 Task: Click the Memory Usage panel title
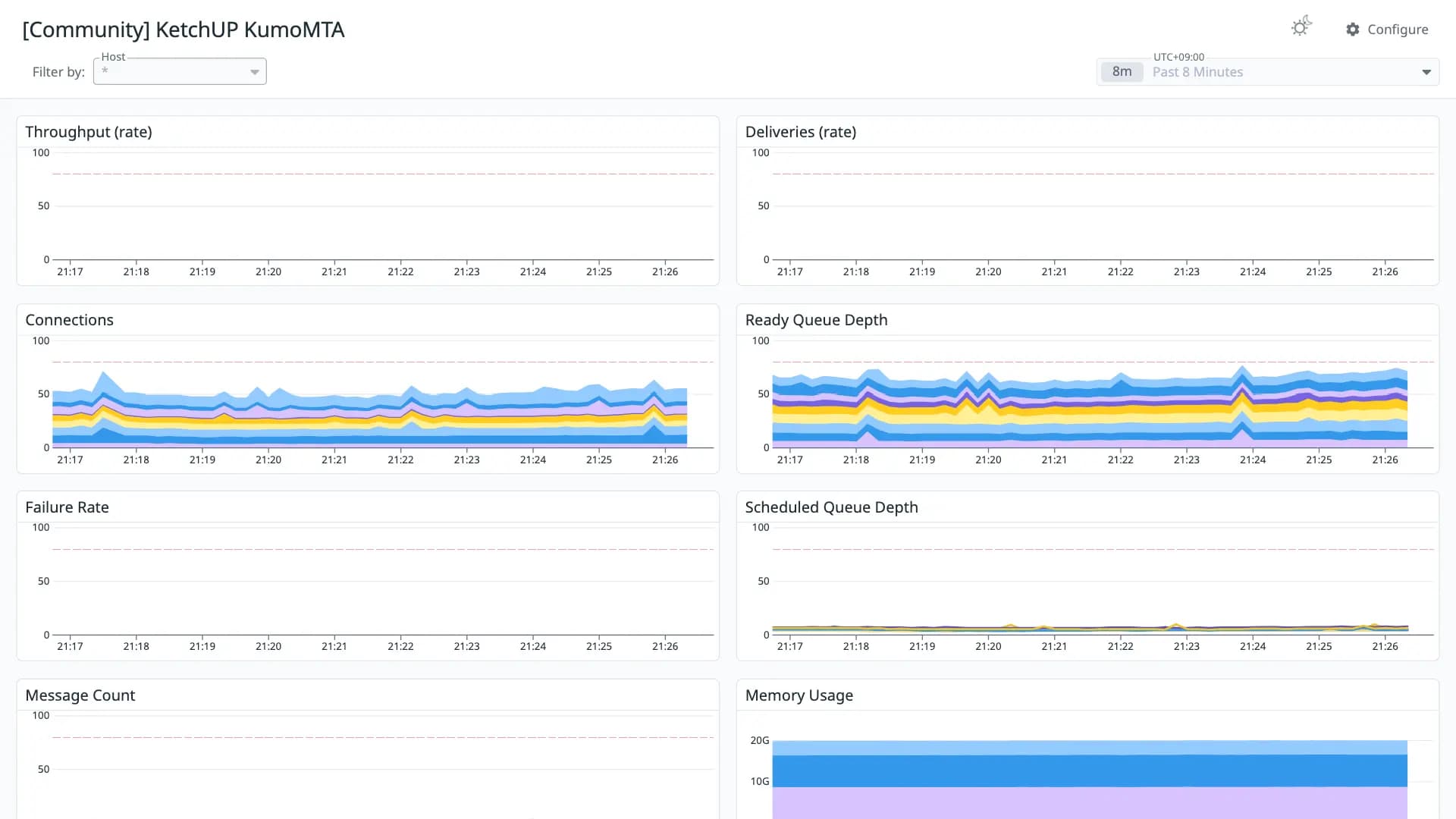point(799,695)
